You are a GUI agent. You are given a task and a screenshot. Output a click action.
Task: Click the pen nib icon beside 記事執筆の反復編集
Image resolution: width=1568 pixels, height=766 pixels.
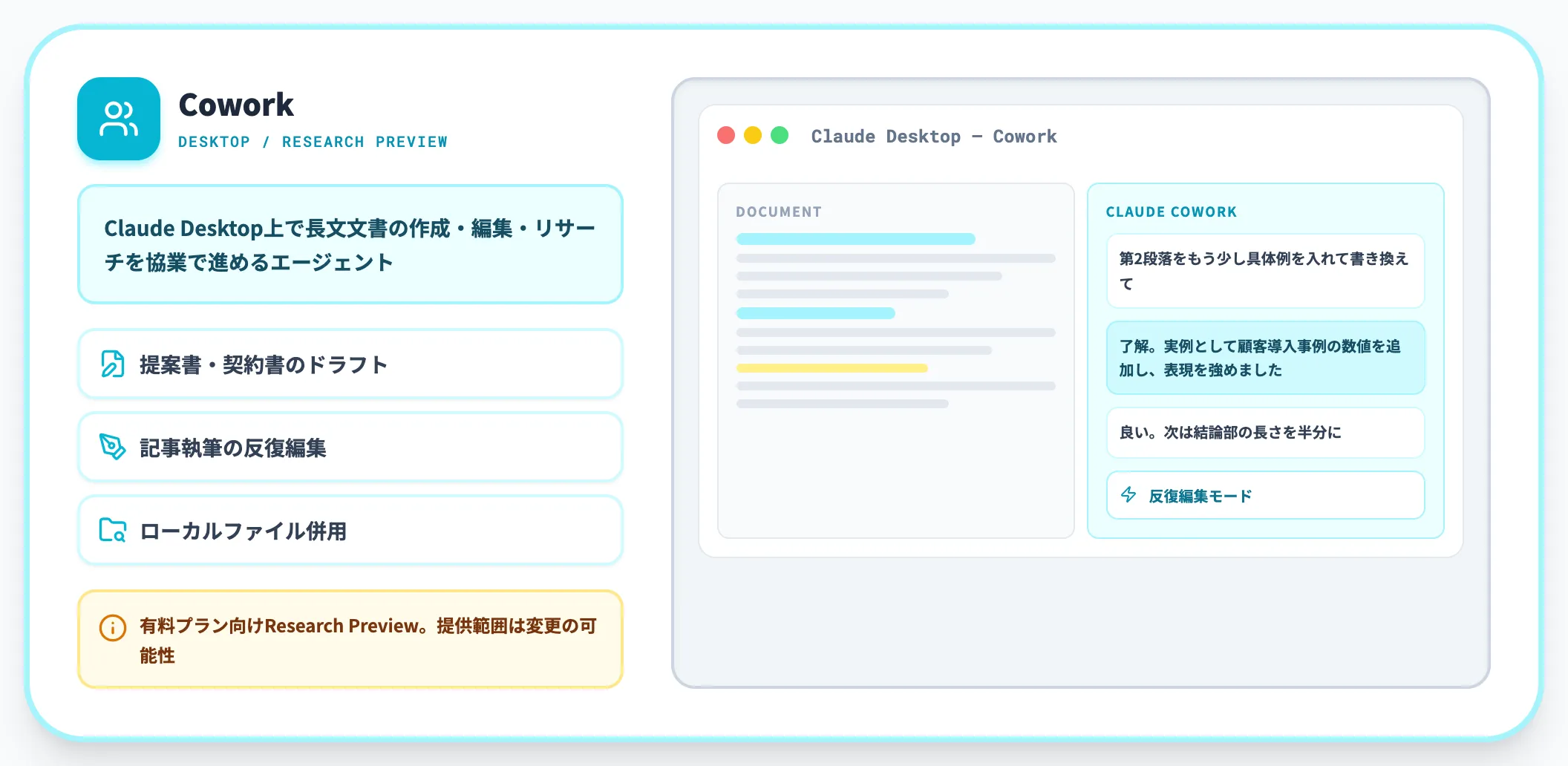pyautogui.click(x=113, y=447)
